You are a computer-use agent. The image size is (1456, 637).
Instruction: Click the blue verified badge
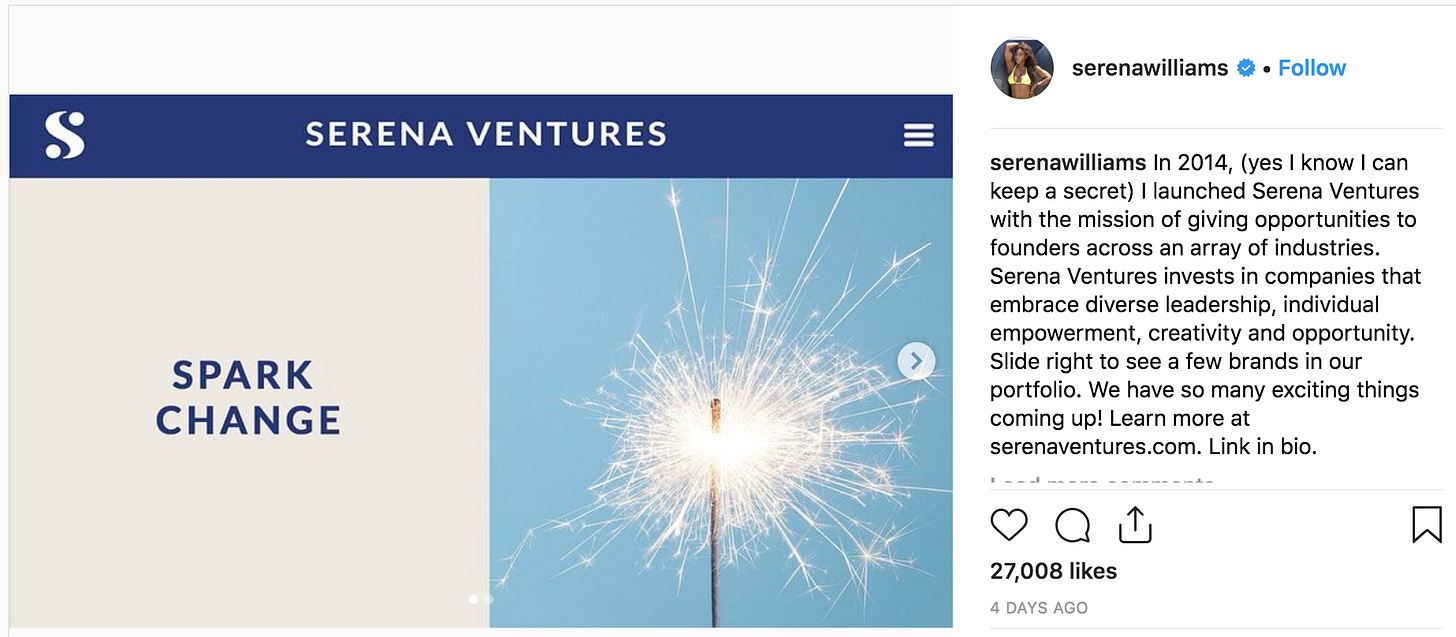pyautogui.click(x=1246, y=68)
